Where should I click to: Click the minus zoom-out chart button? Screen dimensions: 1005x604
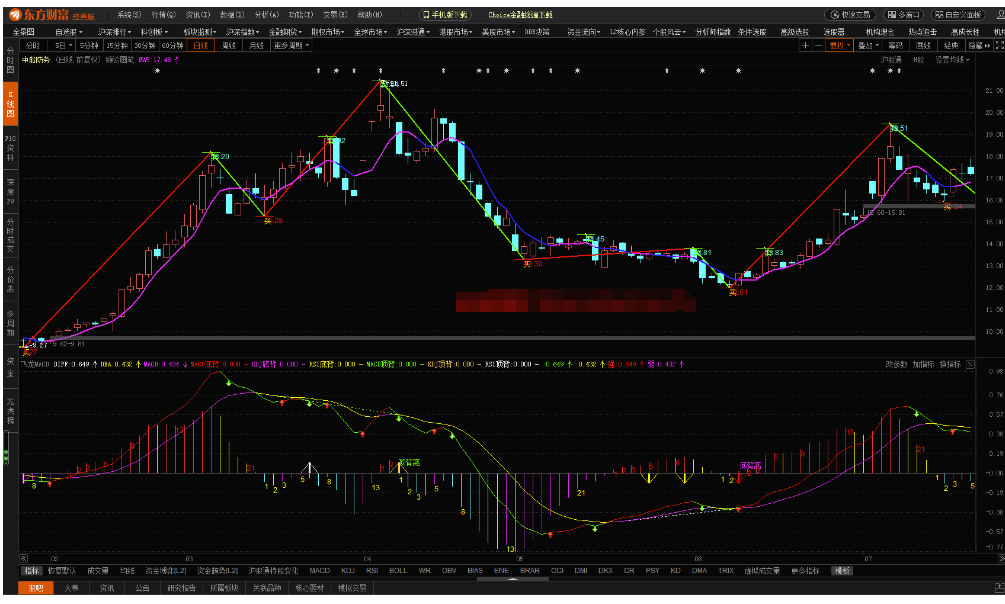coord(819,46)
